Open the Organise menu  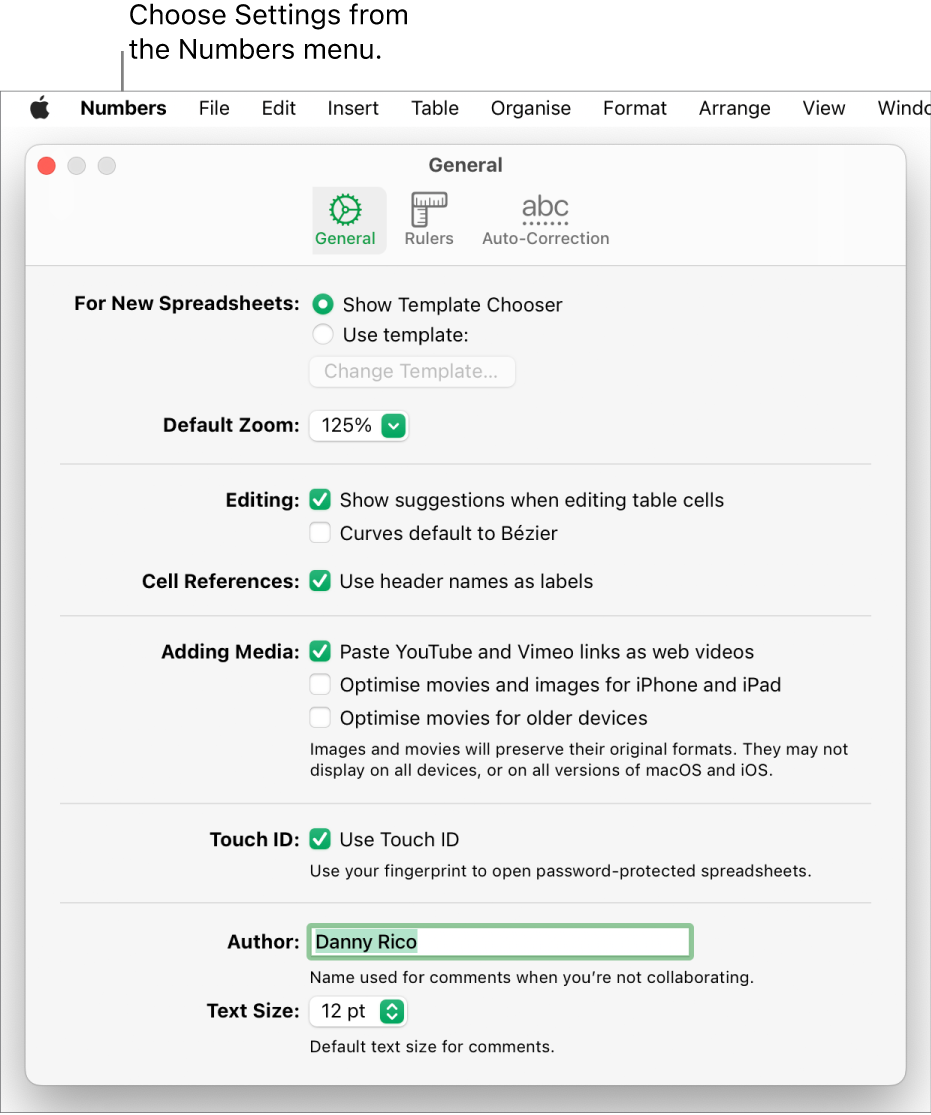530,108
